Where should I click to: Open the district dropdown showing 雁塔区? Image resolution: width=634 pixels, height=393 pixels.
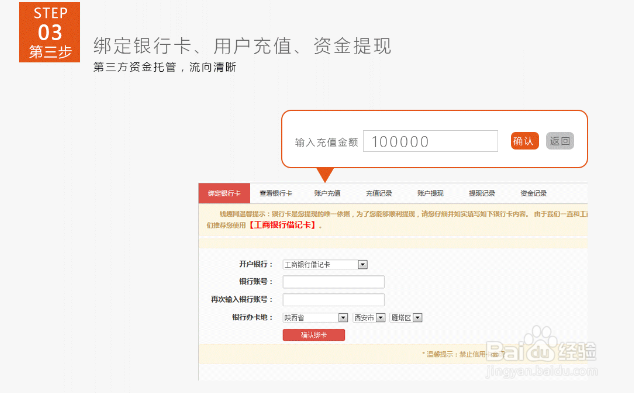(x=406, y=318)
